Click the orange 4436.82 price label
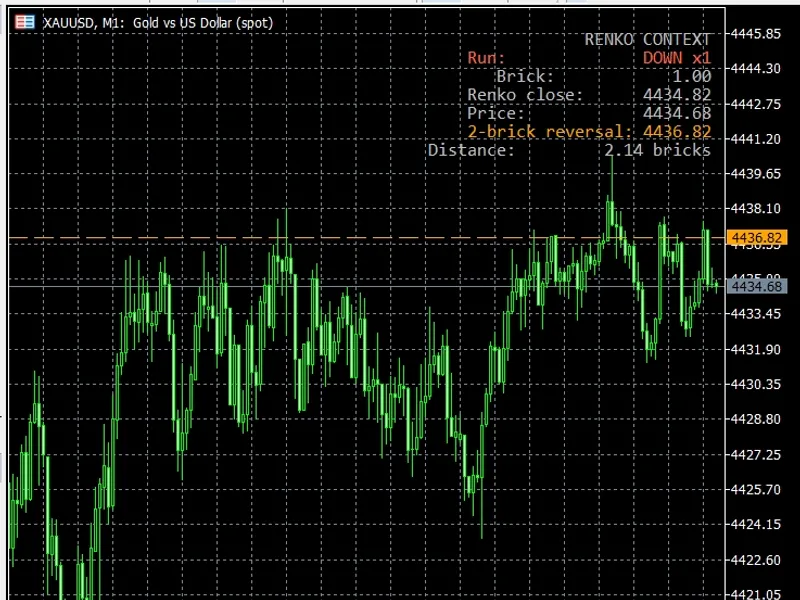The image size is (800, 600). point(756,238)
